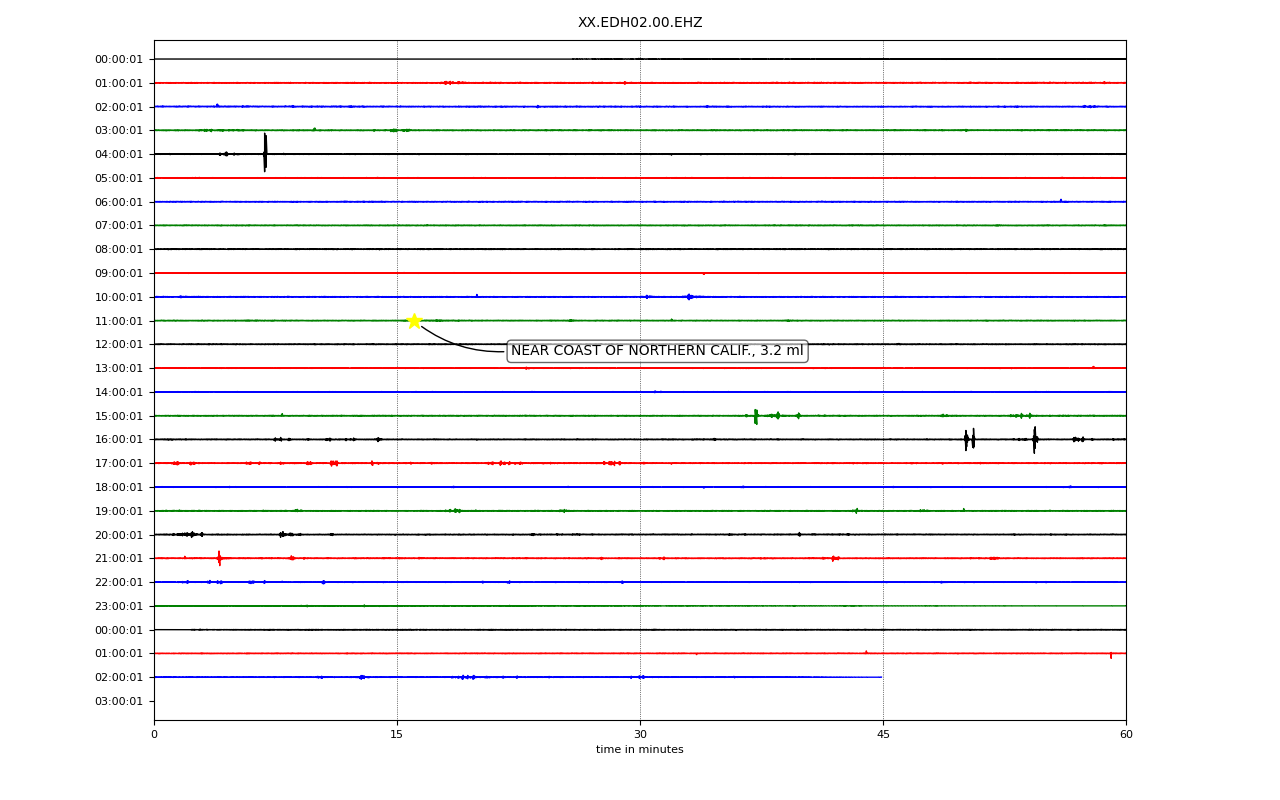Click the x-axis label 'time in minutes'
Image resolution: width=1280 pixels, height=800 pixels.
pos(640,750)
